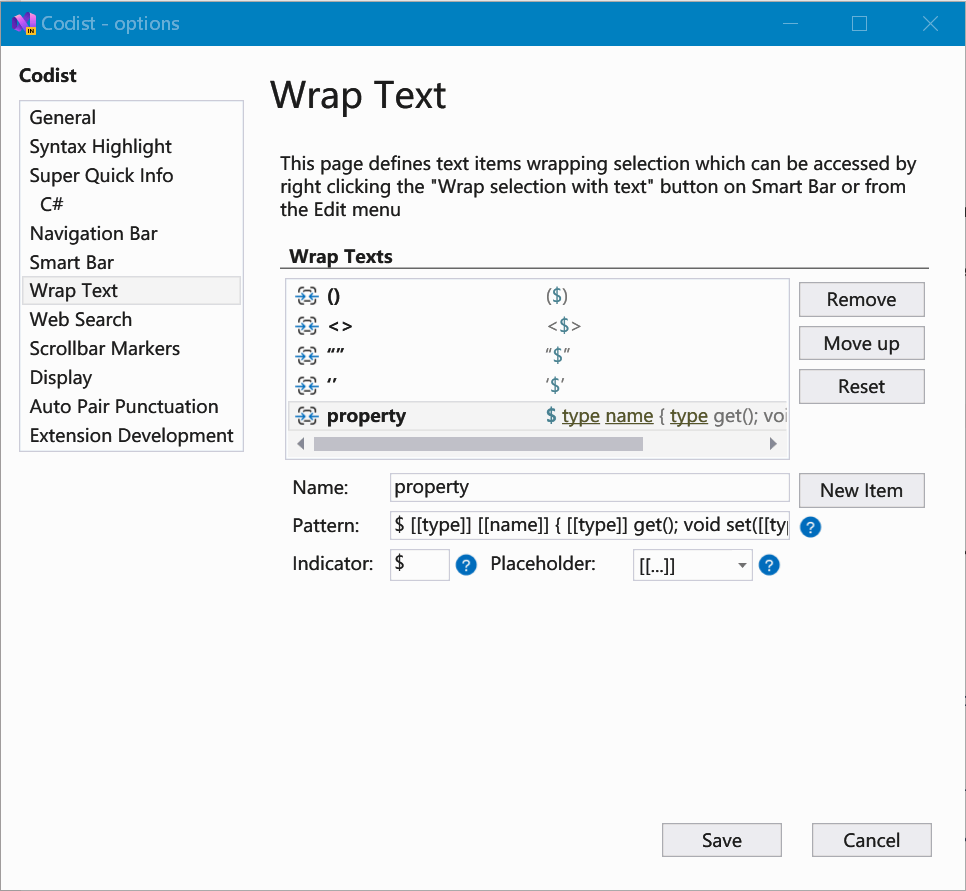Click the Codist app icon in title bar
This screenshot has width=966, height=891.
click(24, 23)
